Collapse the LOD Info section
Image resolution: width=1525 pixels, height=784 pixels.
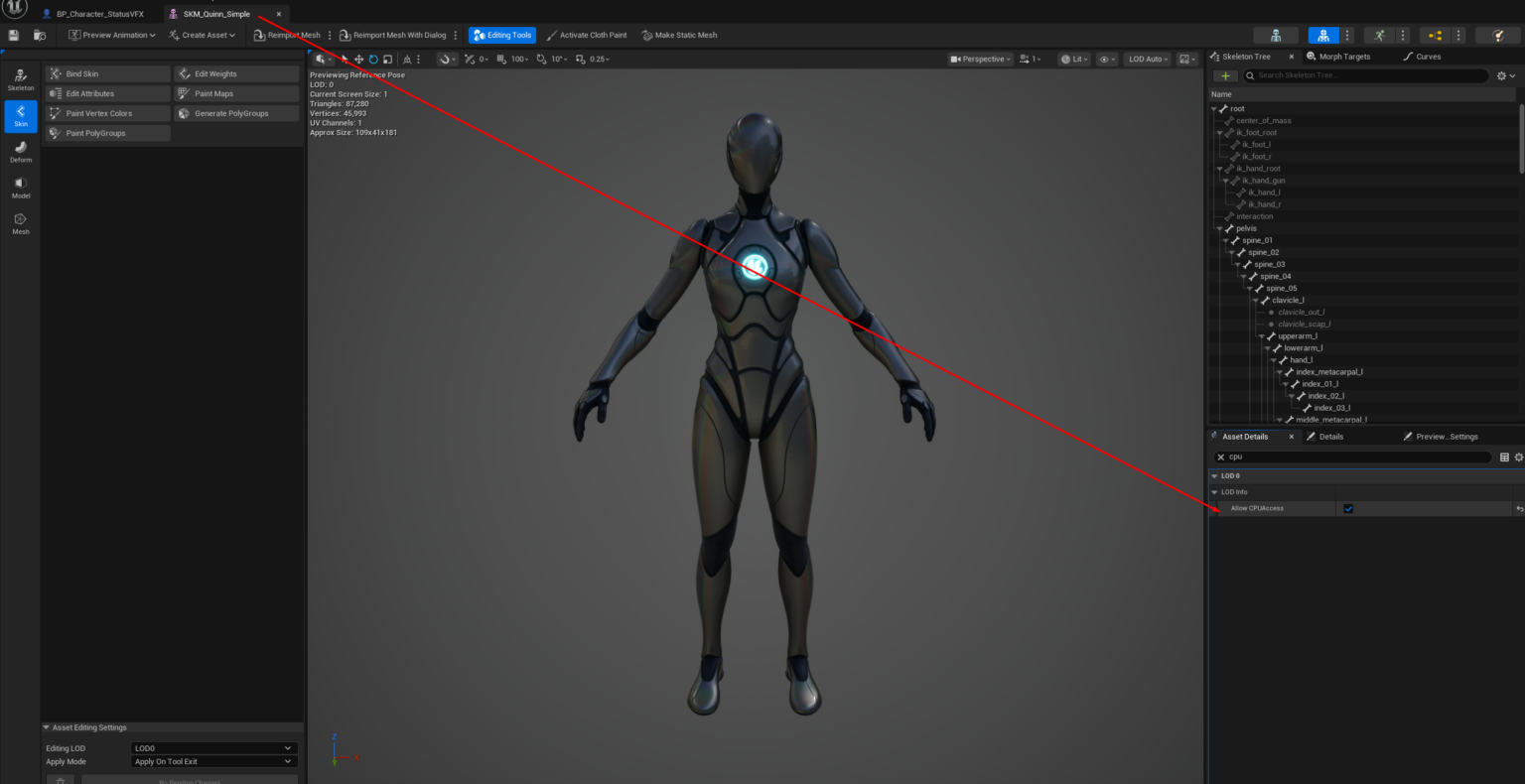click(1214, 492)
